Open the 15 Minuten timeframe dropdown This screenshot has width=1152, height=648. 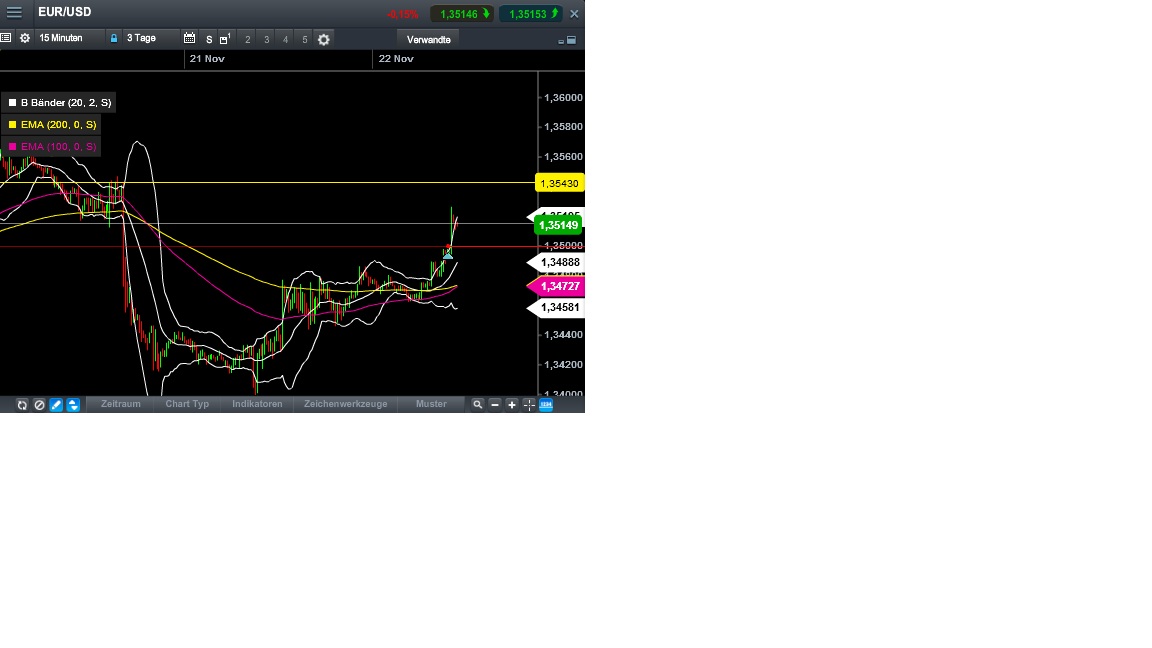point(62,38)
